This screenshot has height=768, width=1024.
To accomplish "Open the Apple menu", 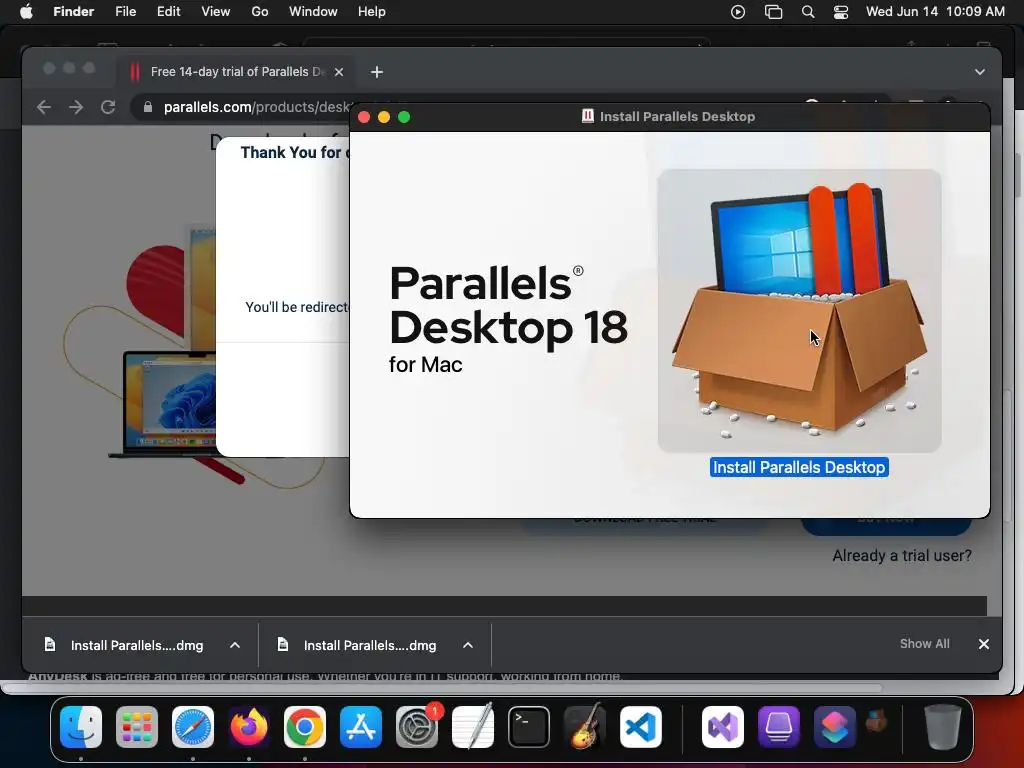I will coord(26,12).
